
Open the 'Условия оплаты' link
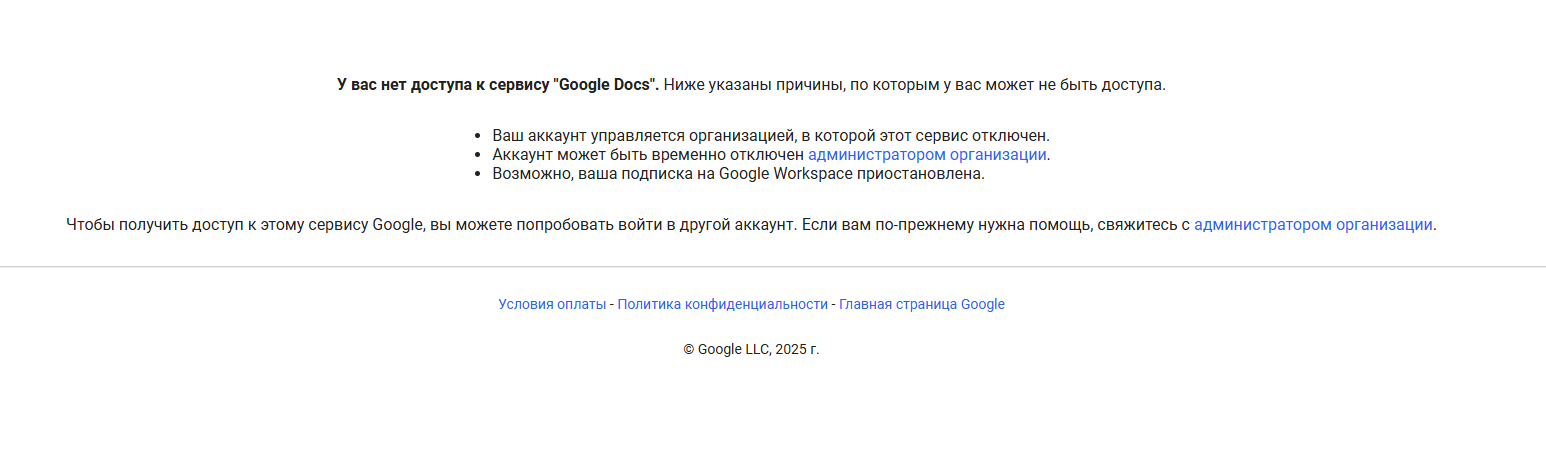tap(552, 304)
